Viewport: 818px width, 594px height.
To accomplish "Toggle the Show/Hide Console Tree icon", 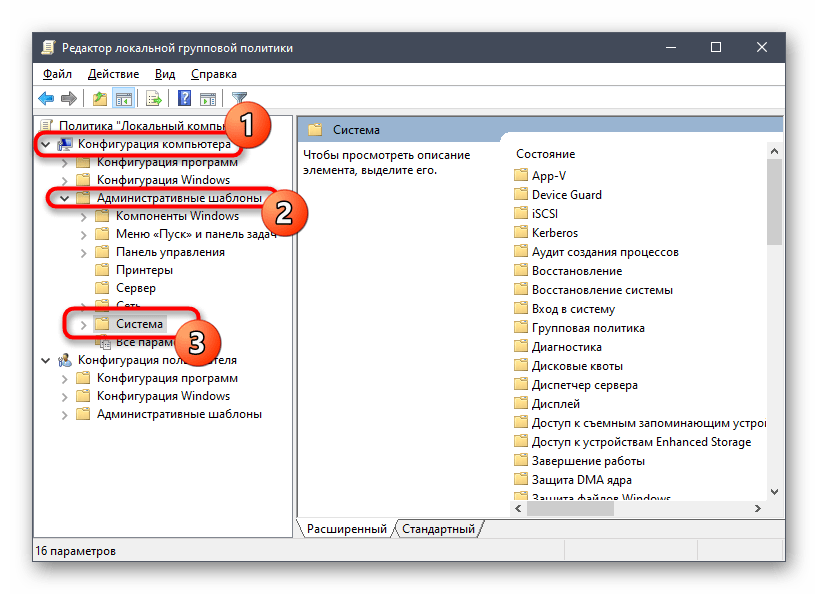I will point(124,98).
